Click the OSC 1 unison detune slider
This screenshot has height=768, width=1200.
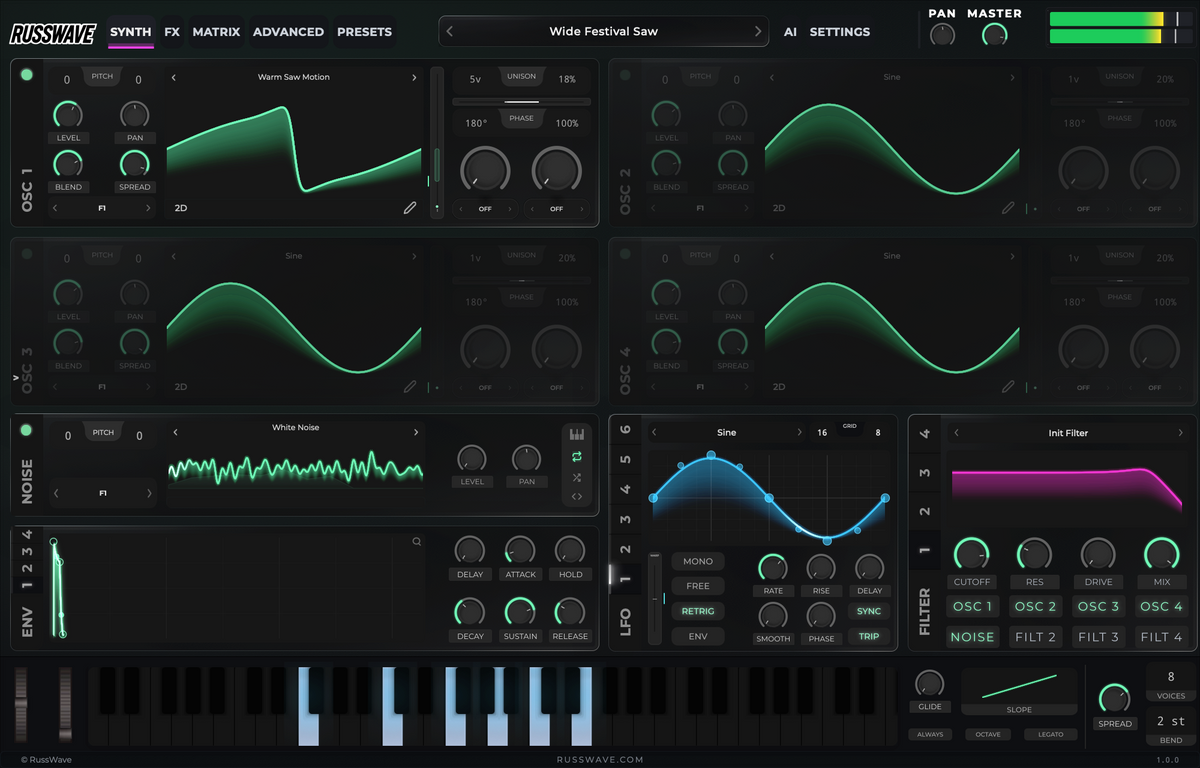tap(521, 101)
